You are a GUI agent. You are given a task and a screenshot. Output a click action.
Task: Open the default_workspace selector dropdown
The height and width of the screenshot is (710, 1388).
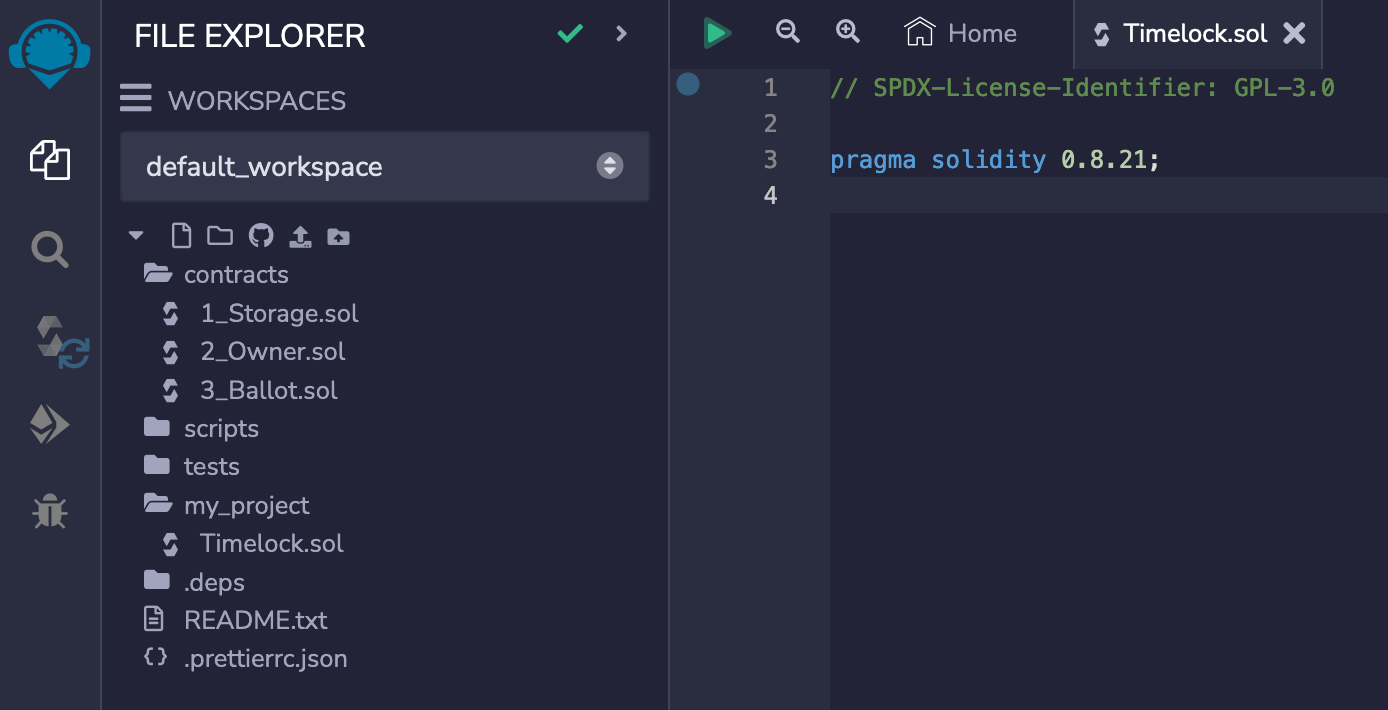pyautogui.click(x=609, y=166)
